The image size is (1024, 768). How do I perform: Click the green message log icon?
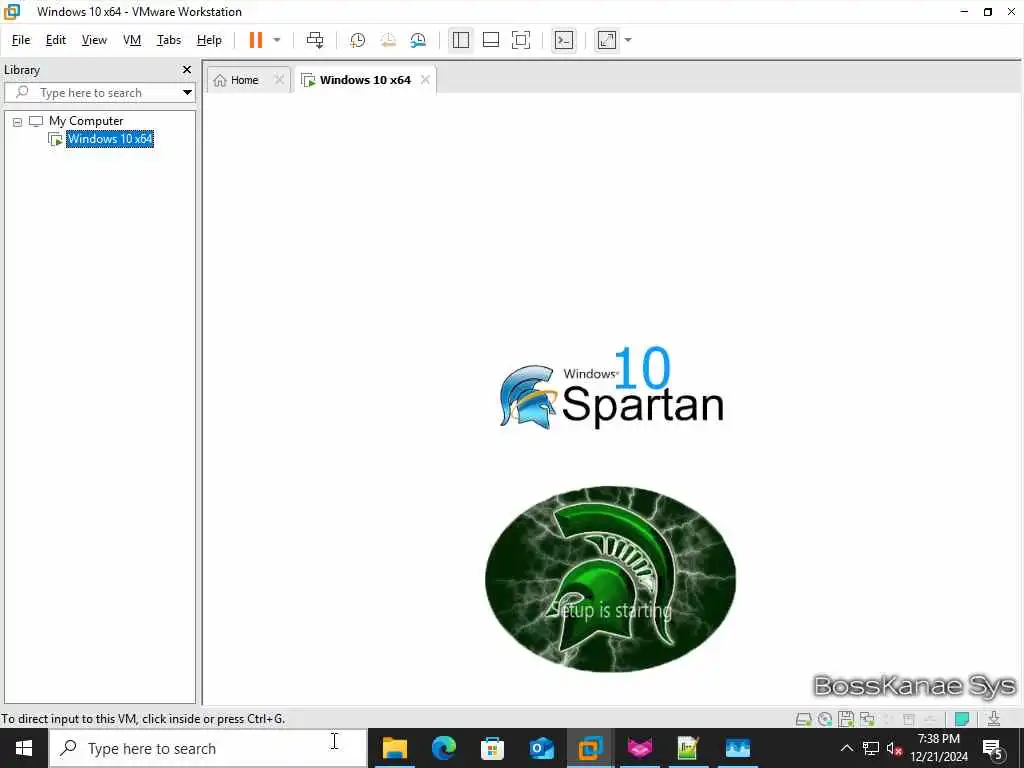pyautogui.click(x=962, y=719)
